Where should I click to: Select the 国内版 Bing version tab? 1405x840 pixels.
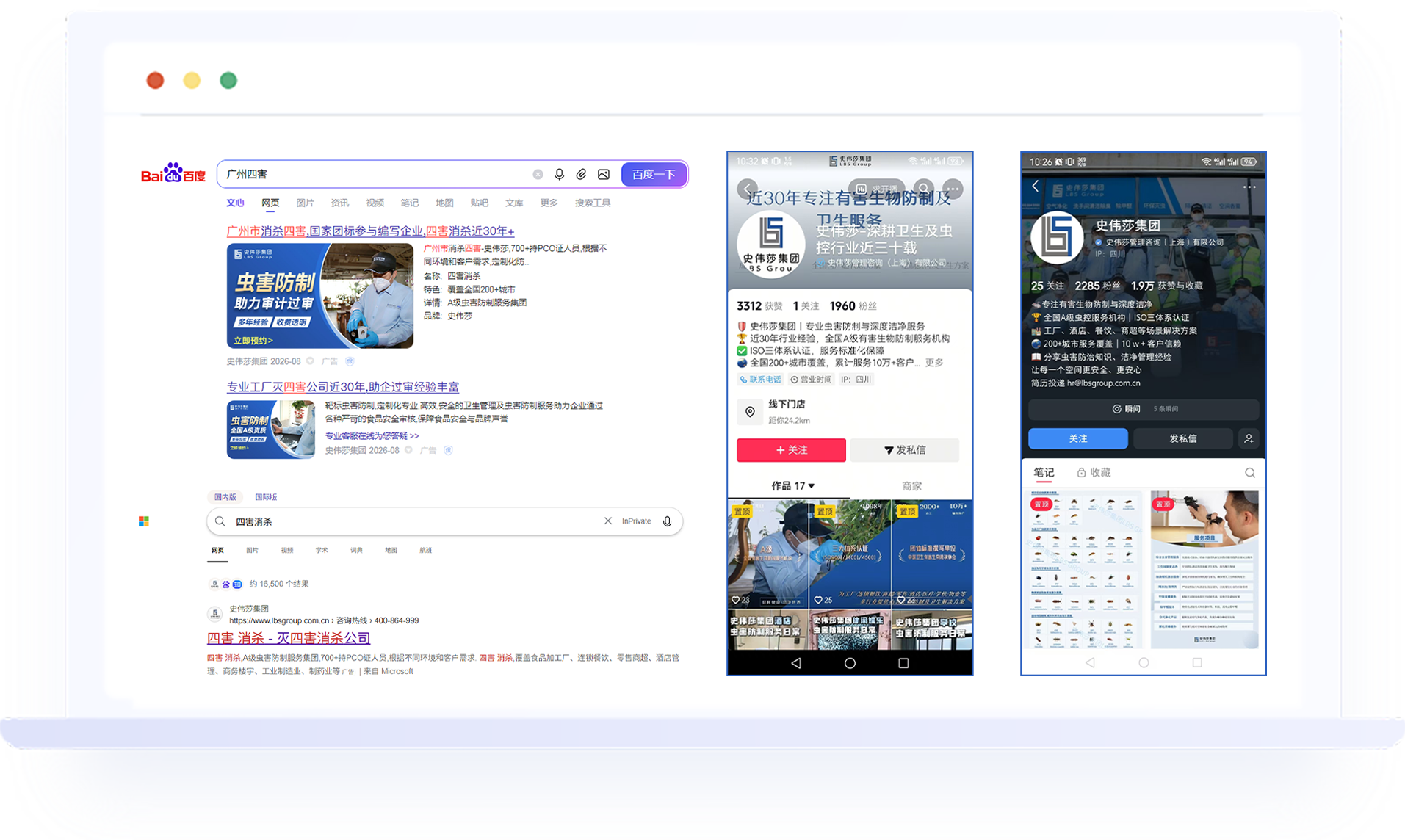[x=225, y=497]
